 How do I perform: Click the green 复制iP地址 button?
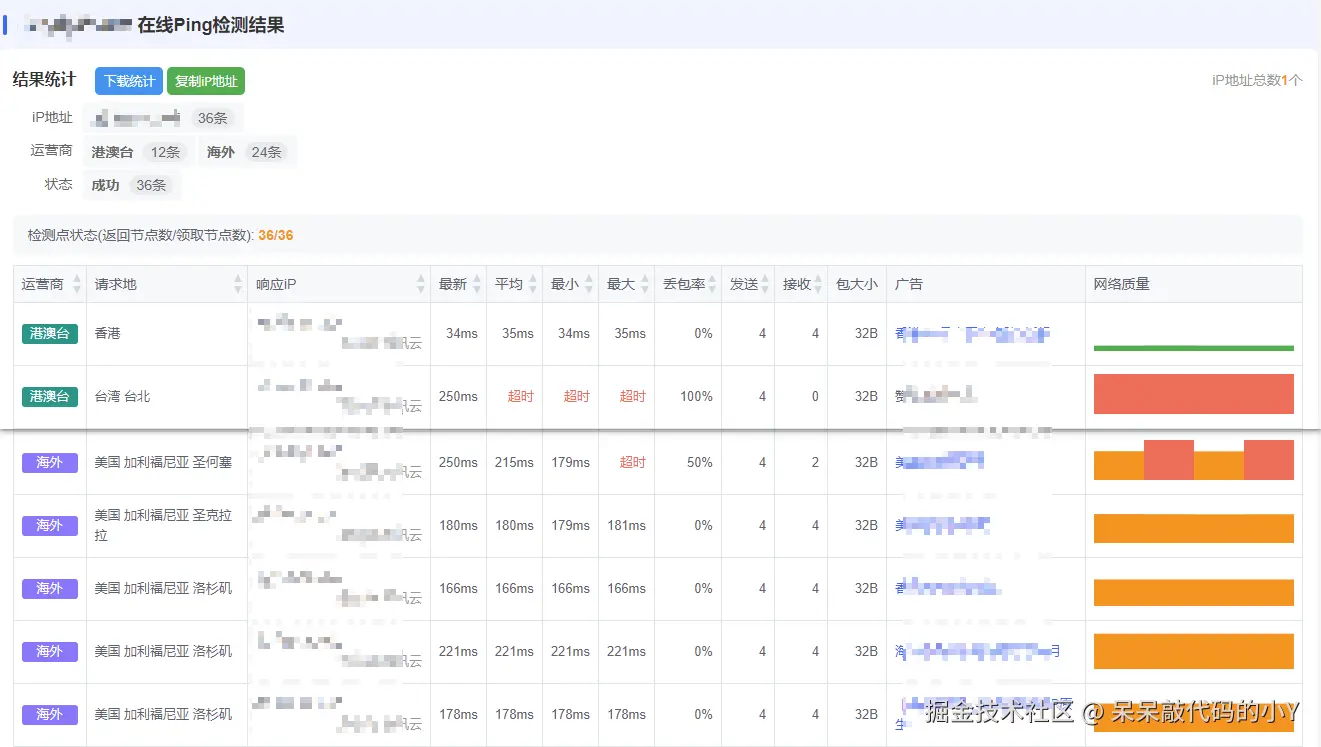[x=206, y=81]
